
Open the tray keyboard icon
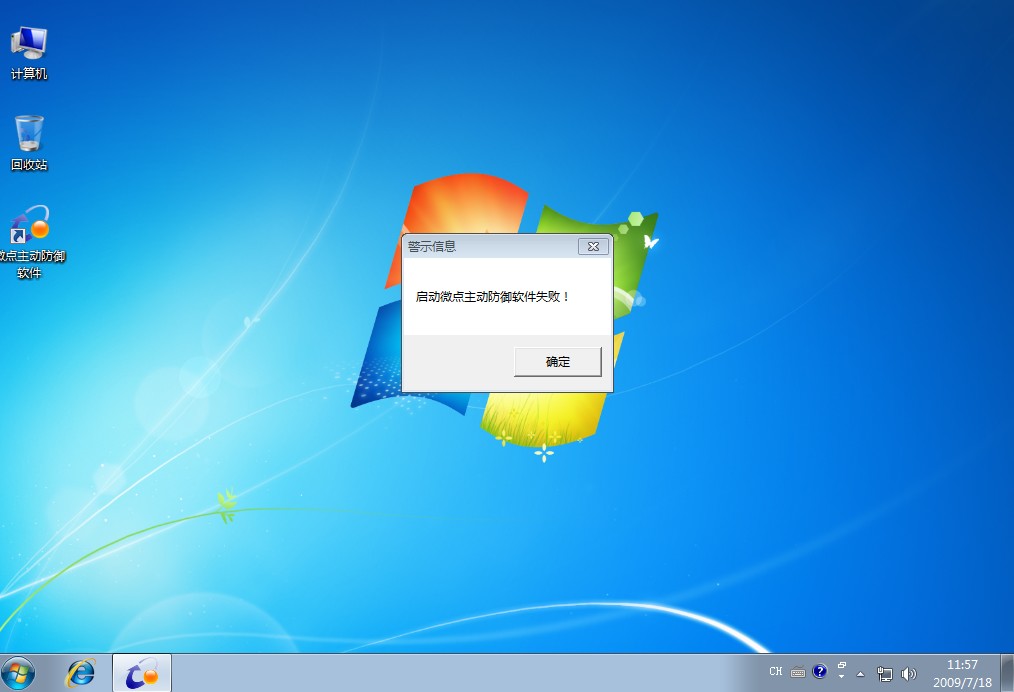tap(798, 673)
